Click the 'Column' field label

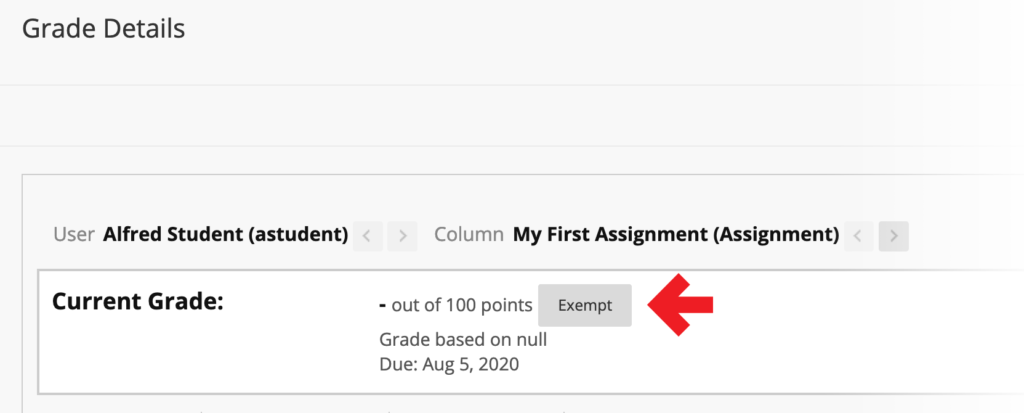click(x=468, y=235)
